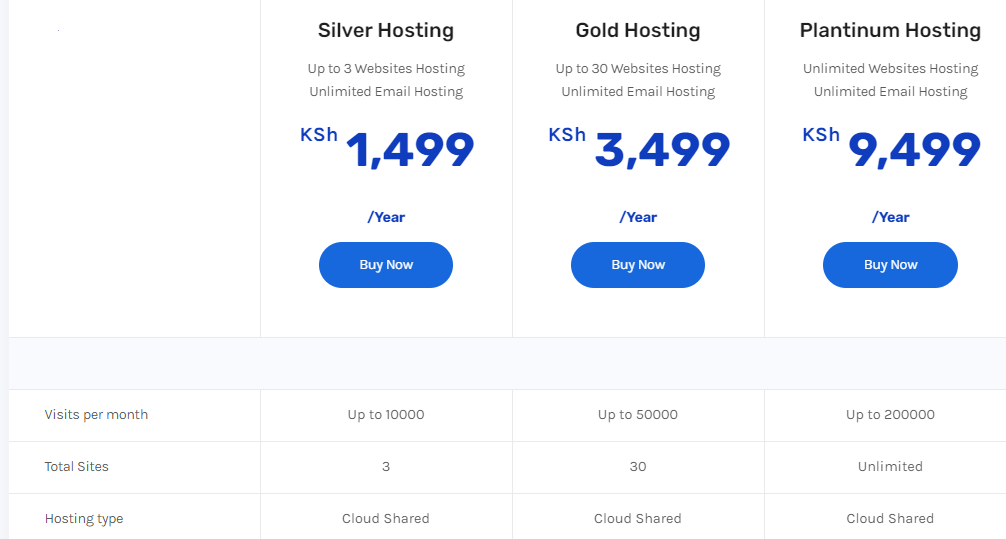Select the Gold Hosting plan title
The image size is (1006, 539).
tap(638, 30)
